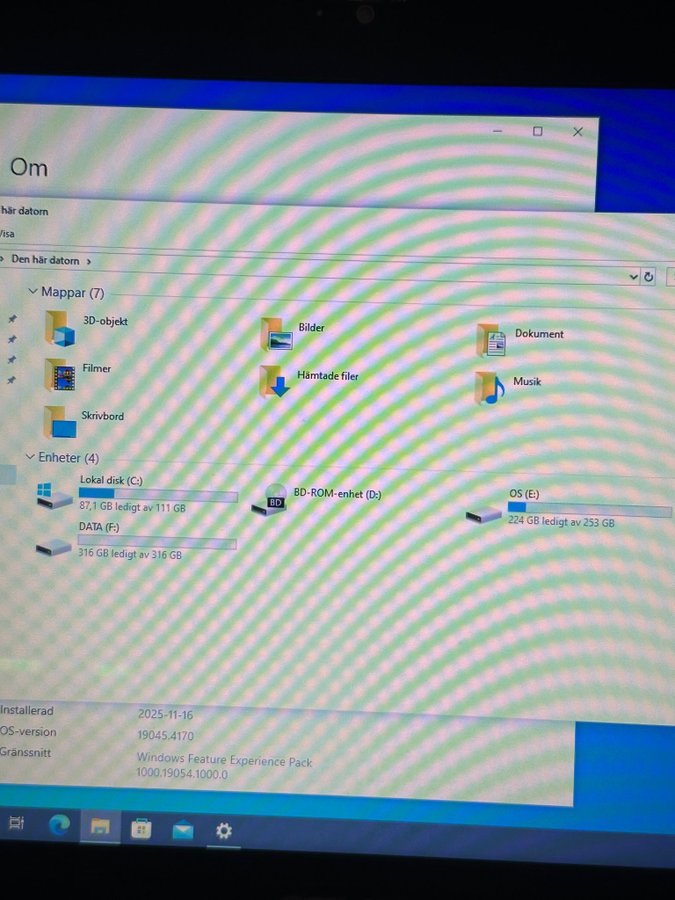Open Microsoft Store from the taskbar

point(141,828)
